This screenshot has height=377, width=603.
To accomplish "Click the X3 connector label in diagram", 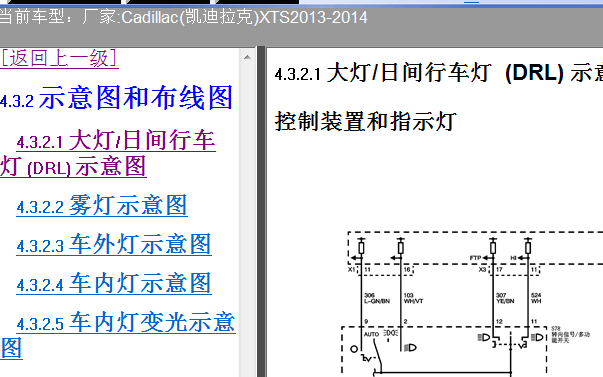I will tap(482, 269).
